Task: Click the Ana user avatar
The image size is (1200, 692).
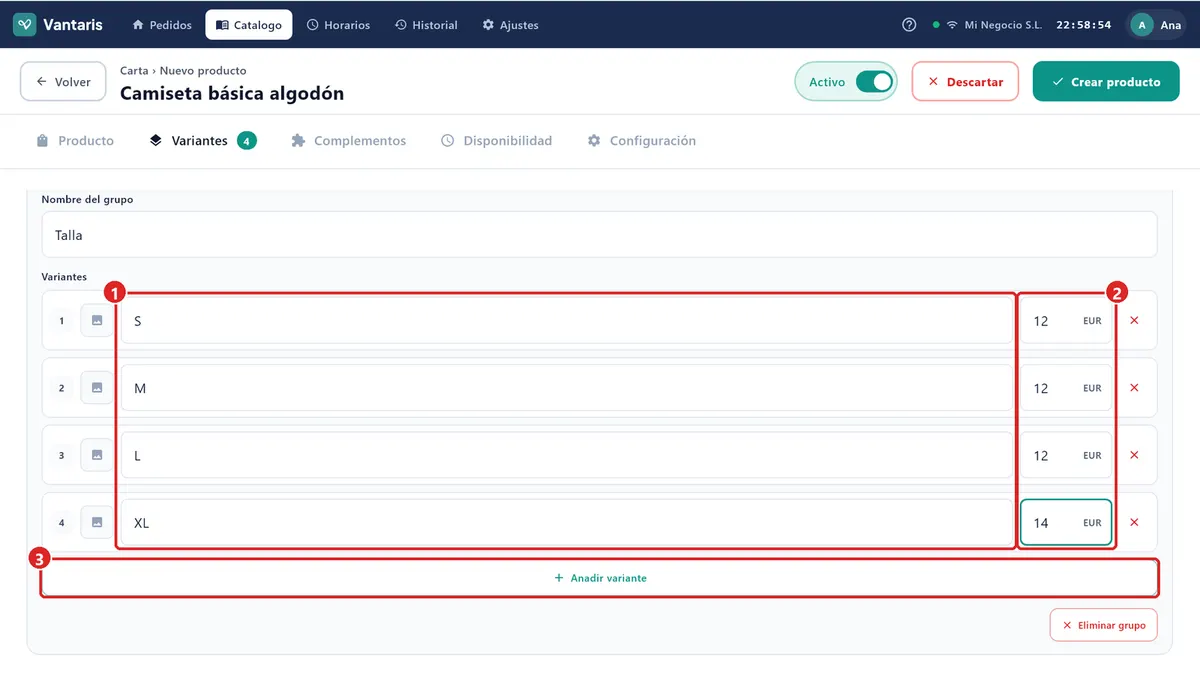Action: [1142, 25]
